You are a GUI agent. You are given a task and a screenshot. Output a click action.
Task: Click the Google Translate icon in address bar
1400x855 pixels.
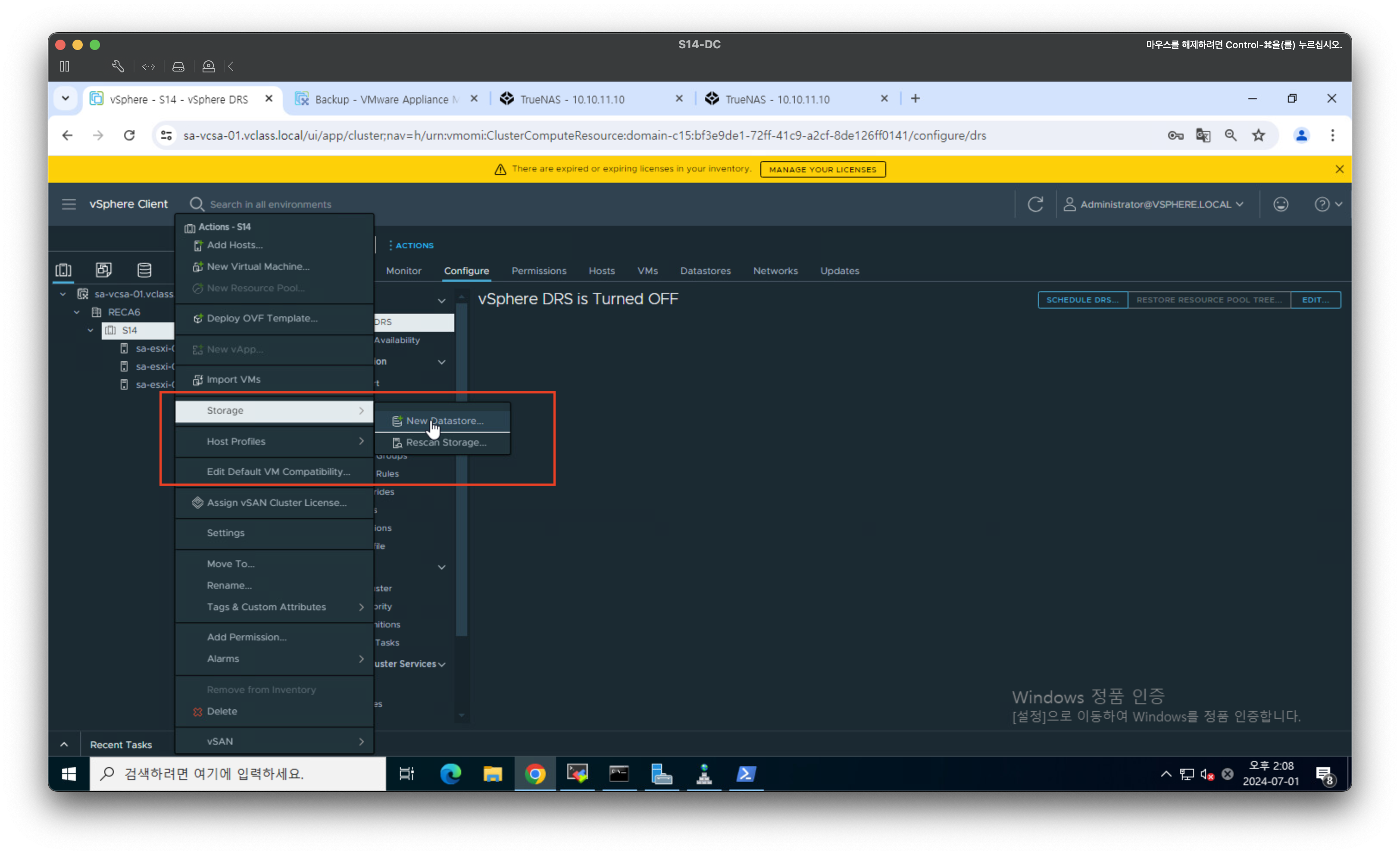point(1203,135)
